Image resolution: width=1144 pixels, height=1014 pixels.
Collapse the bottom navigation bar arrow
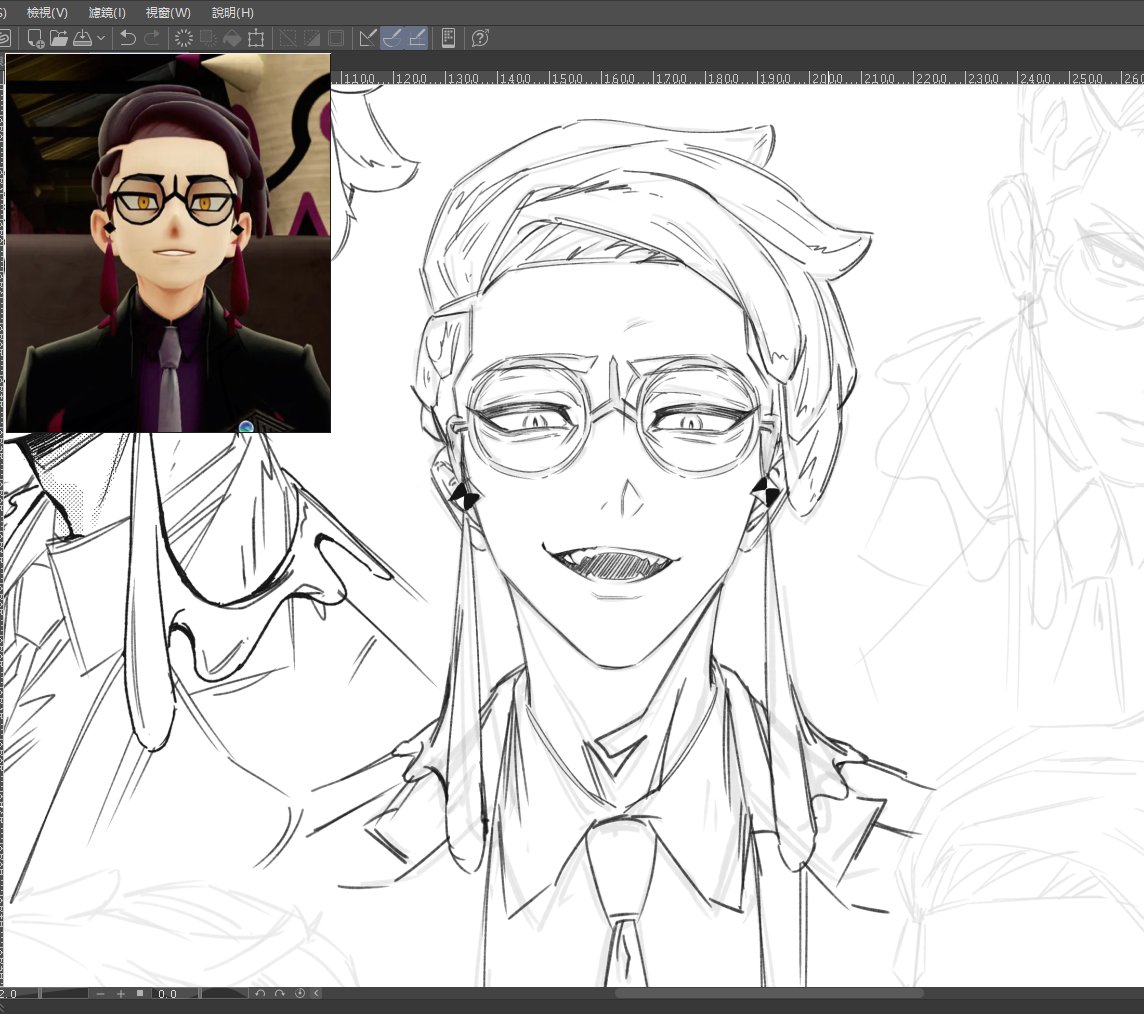317,994
